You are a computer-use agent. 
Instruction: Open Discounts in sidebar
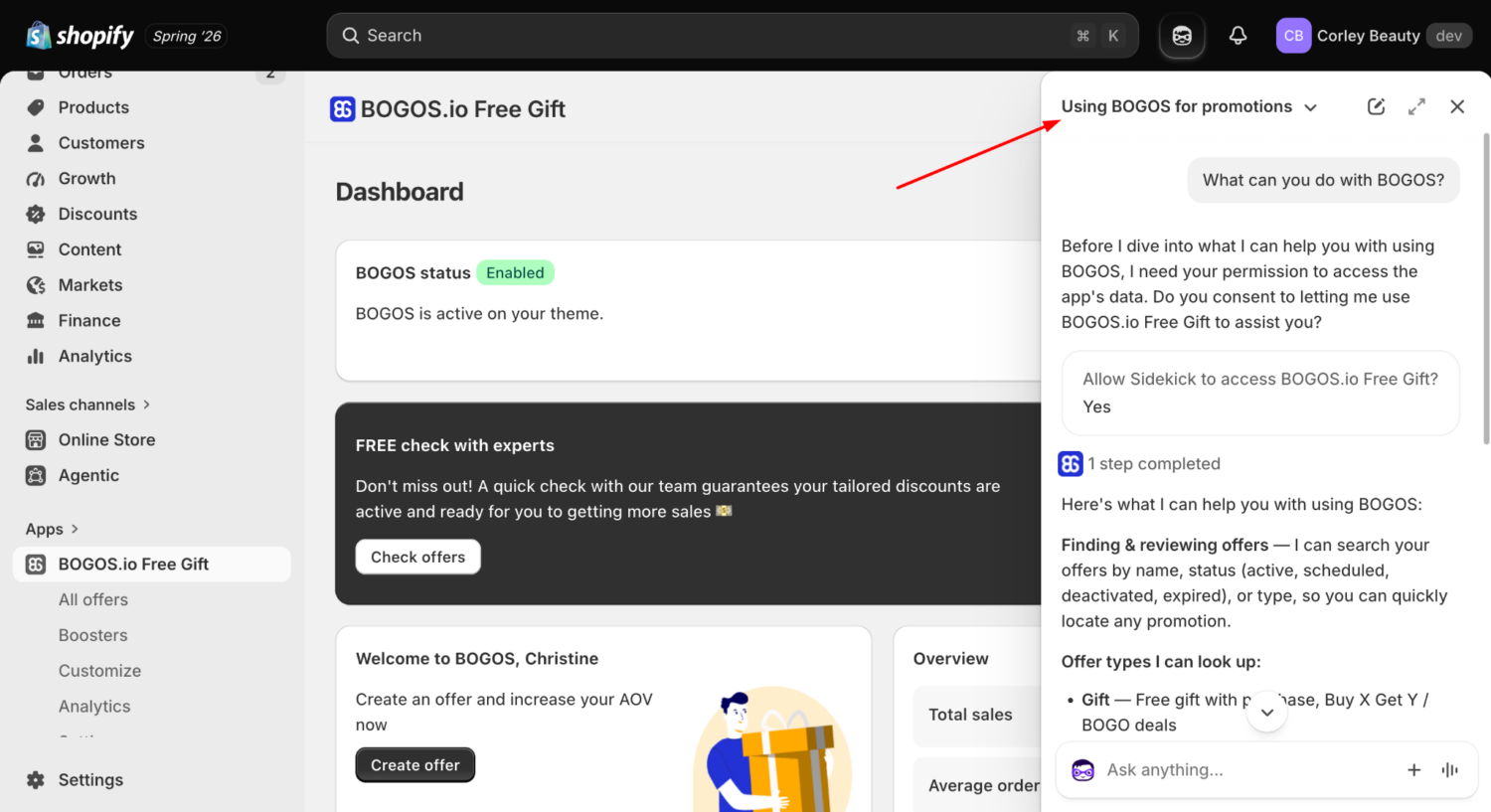tap(97, 214)
